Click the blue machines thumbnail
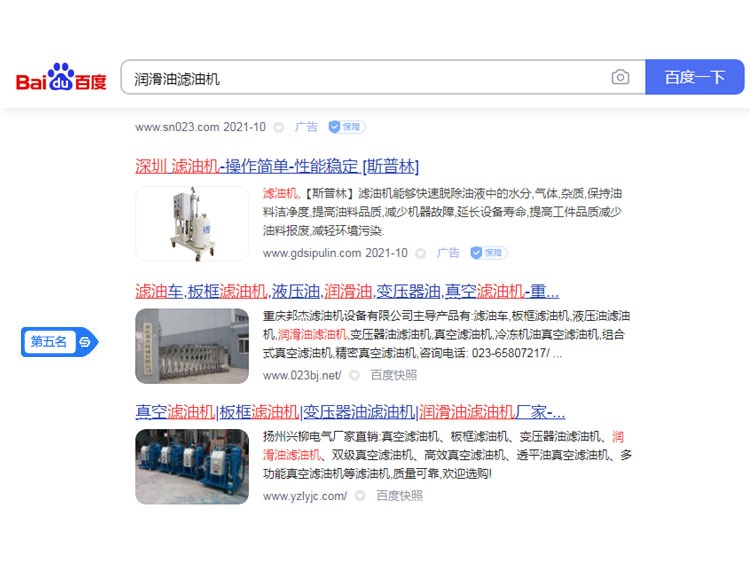The image size is (750, 565). (x=192, y=466)
